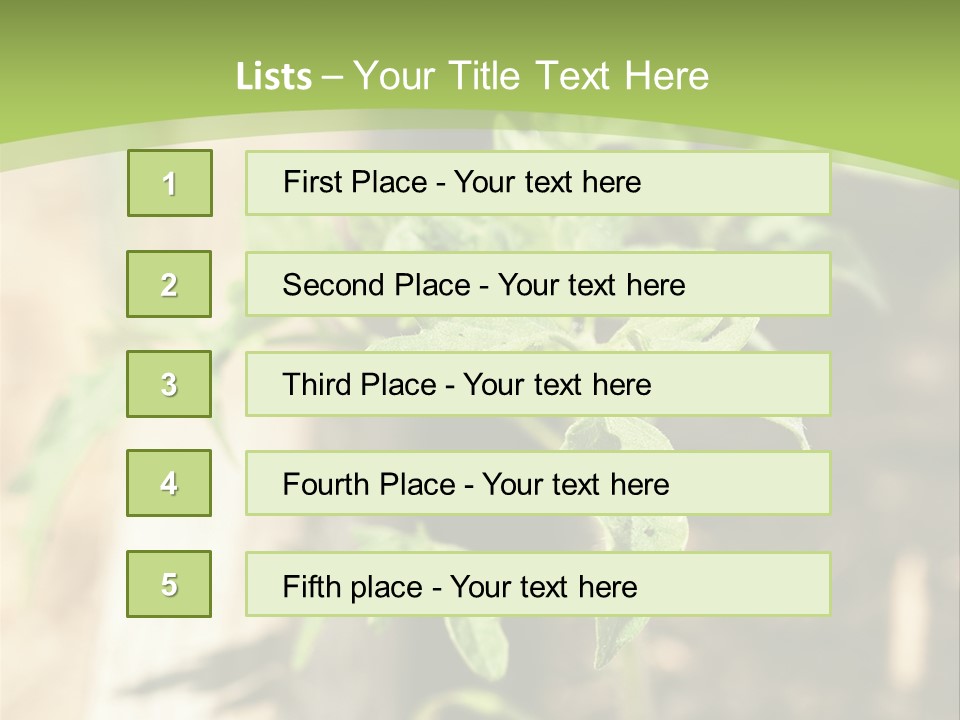Select the Fifth place text bar
This screenshot has height=720, width=960.
tap(538, 584)
